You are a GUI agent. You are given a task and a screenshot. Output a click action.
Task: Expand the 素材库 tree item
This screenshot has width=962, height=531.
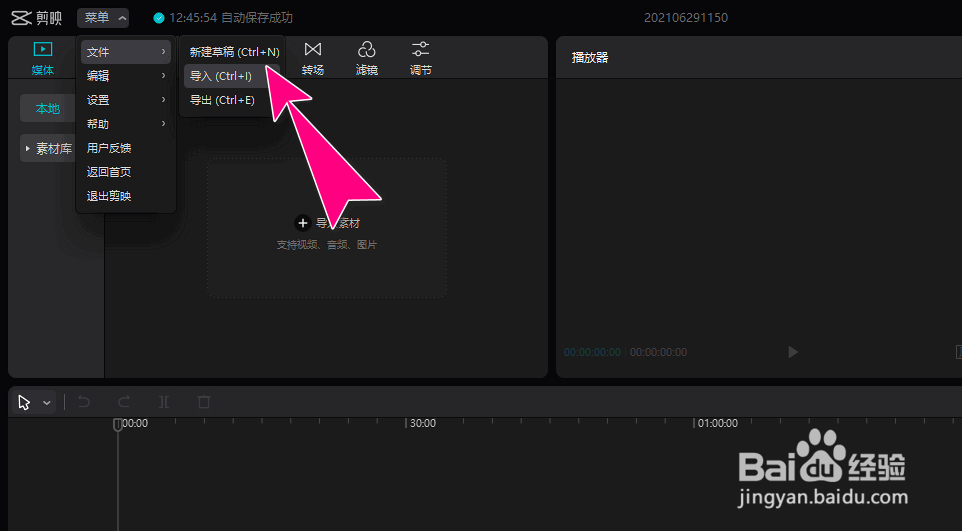[x=48, y=149]
